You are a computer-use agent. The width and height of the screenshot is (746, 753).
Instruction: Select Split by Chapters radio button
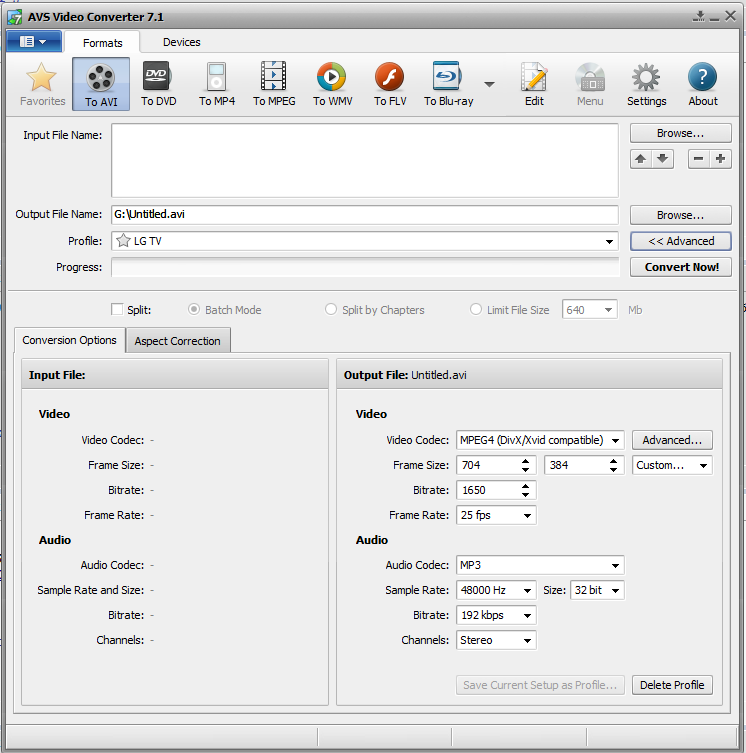(x=330, y=309)
